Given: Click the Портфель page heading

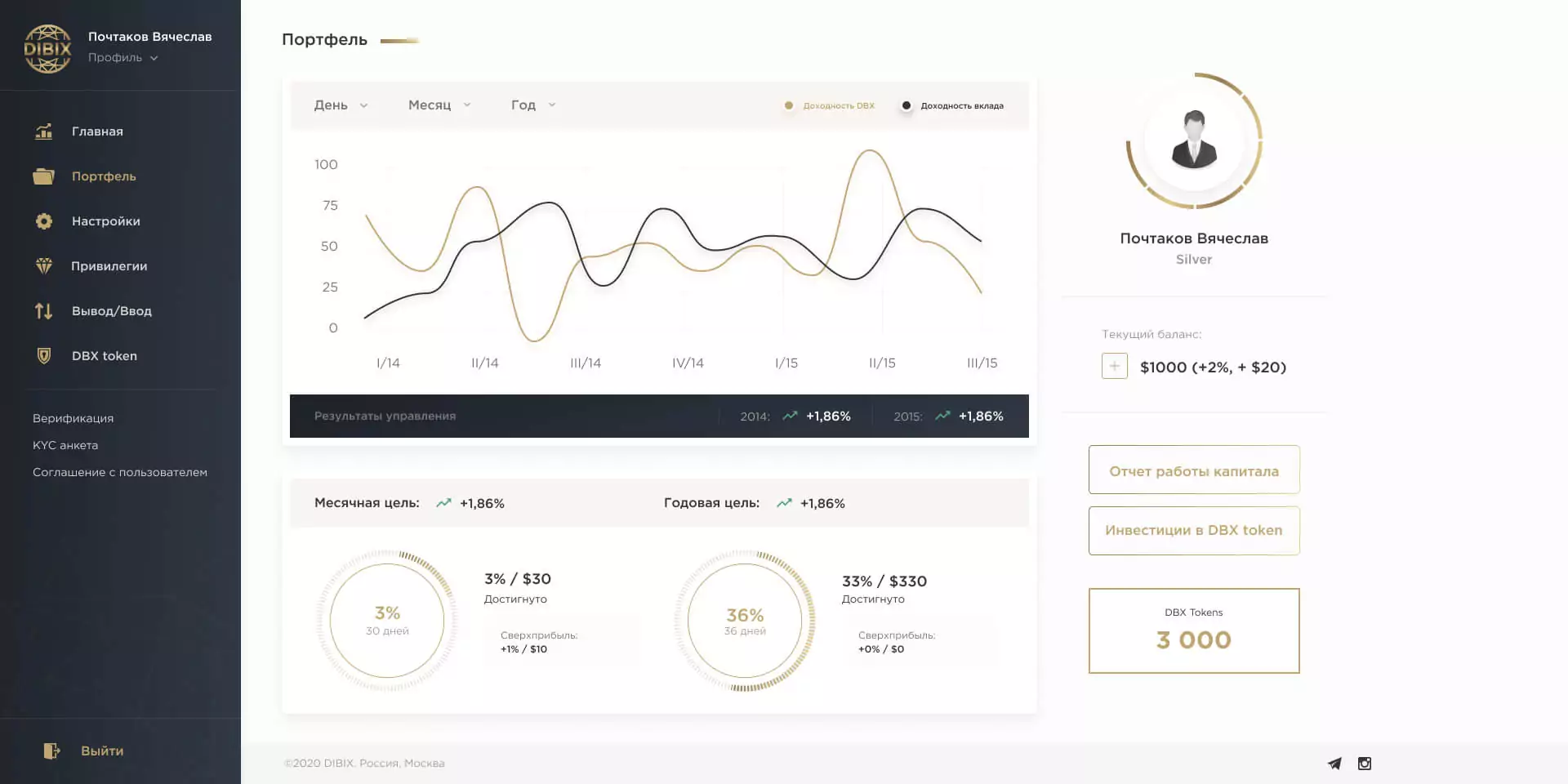Looking at the screenshot, I should click(324, 39).
